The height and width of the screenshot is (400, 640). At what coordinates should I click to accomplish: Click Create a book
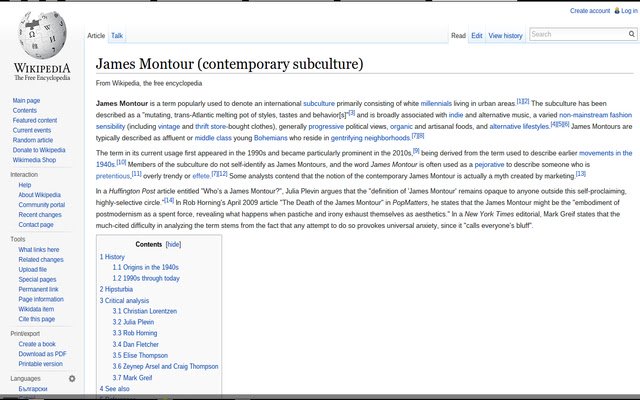pos(37,344)
